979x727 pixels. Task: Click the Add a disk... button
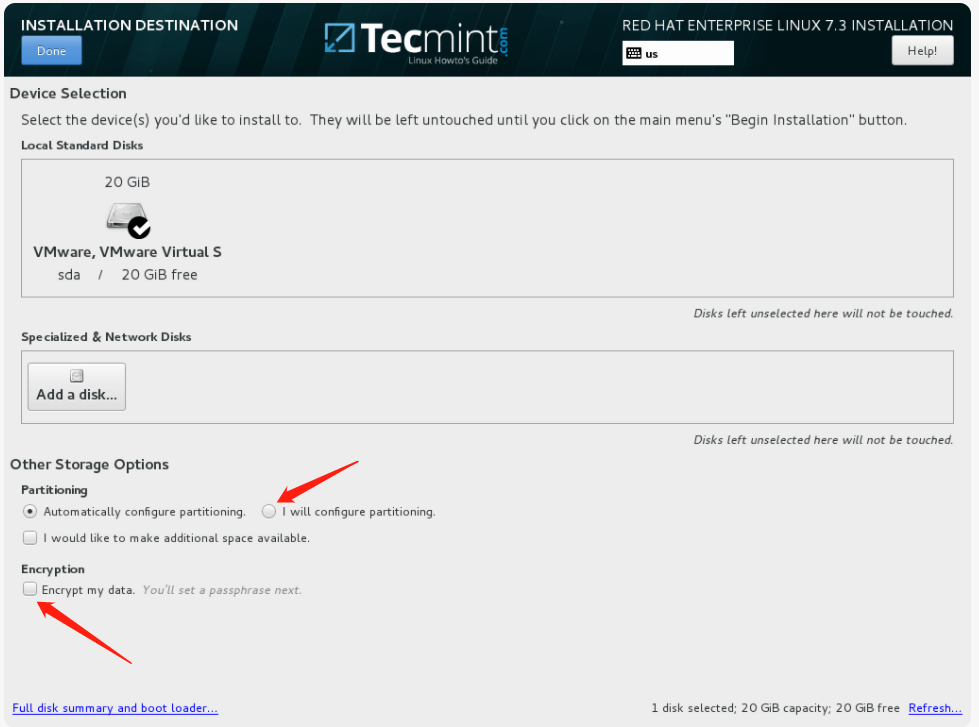[77, 387]
